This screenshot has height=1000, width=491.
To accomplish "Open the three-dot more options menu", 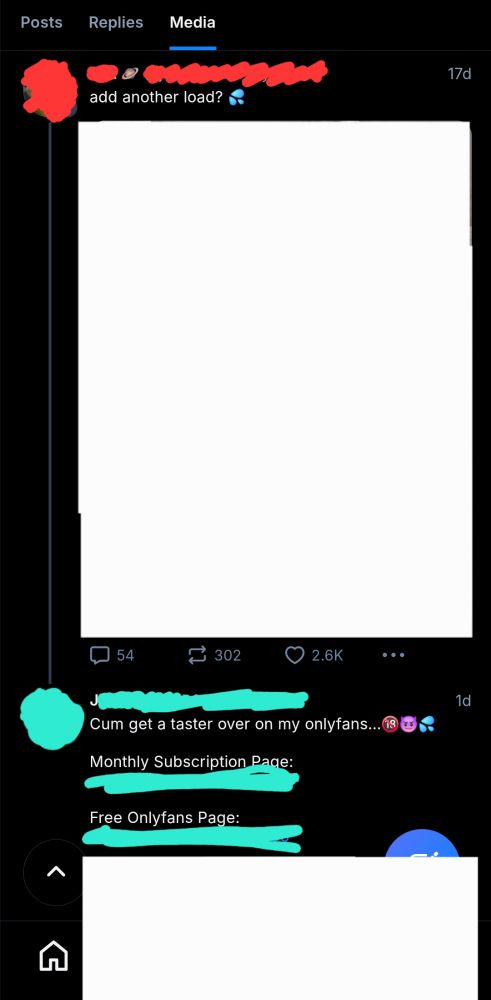I will [x=393, y=655].
